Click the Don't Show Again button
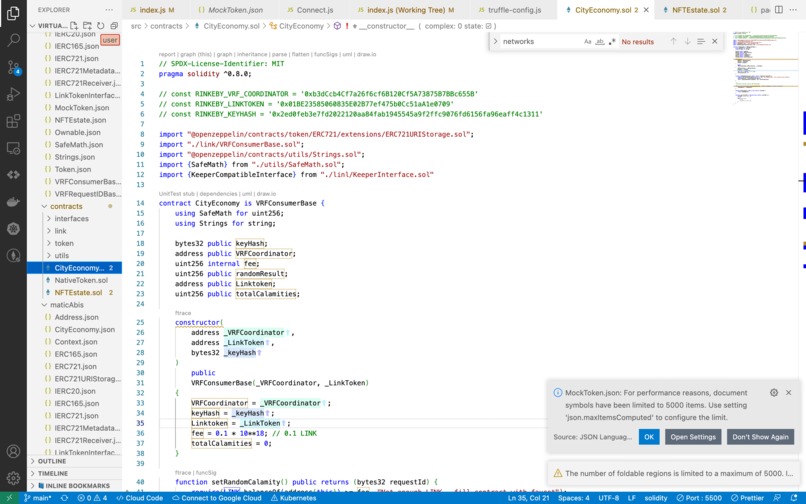 point(760,437)
